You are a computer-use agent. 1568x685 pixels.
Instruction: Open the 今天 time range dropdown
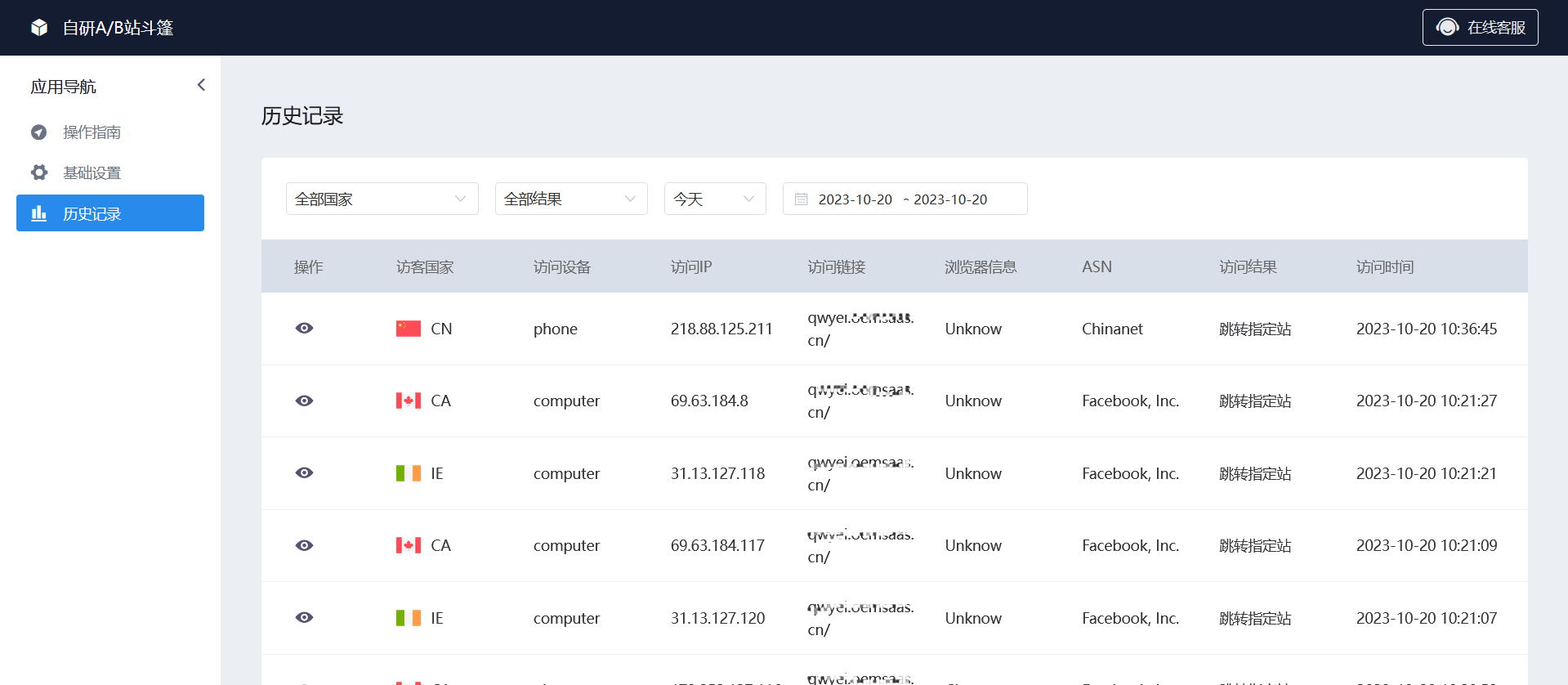tap(715, 199)
